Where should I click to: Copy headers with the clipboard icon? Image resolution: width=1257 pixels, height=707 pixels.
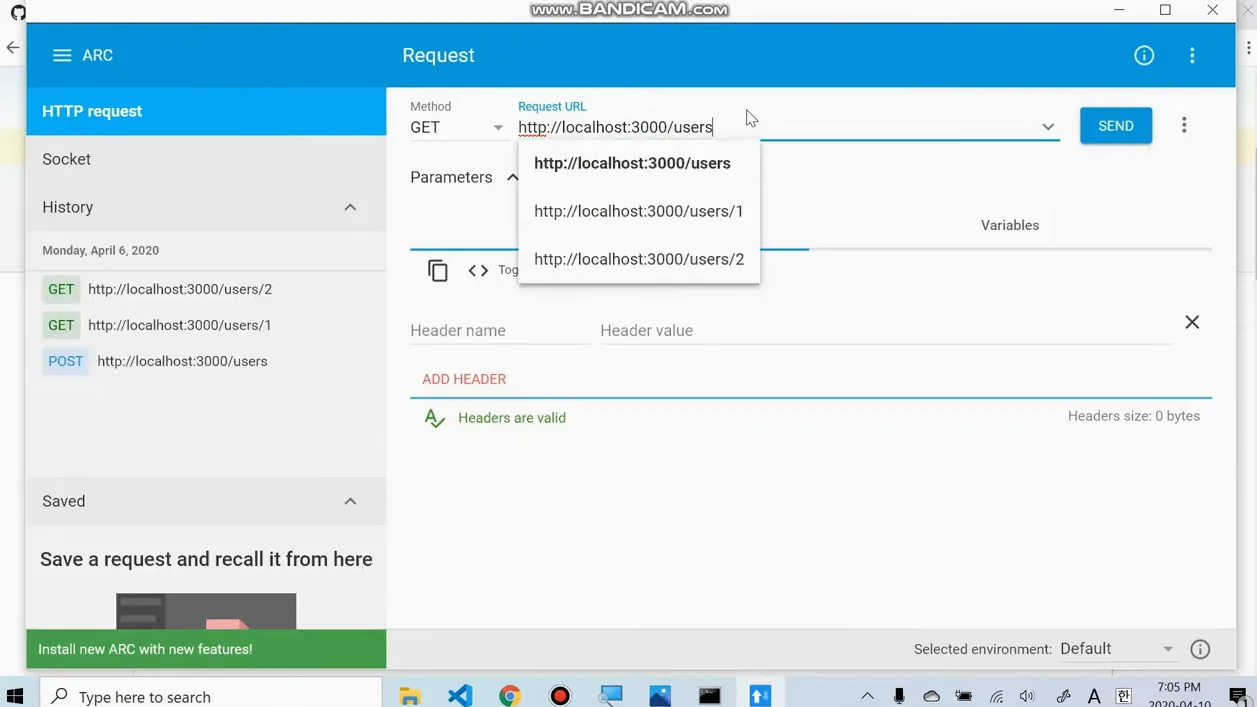pyautogui.click(x=438, y=270)
